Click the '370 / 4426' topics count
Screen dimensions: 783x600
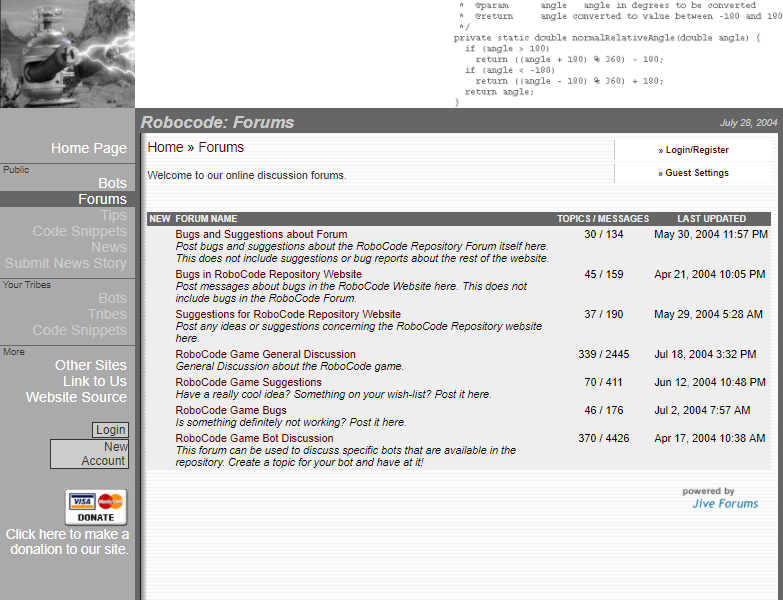604,438
